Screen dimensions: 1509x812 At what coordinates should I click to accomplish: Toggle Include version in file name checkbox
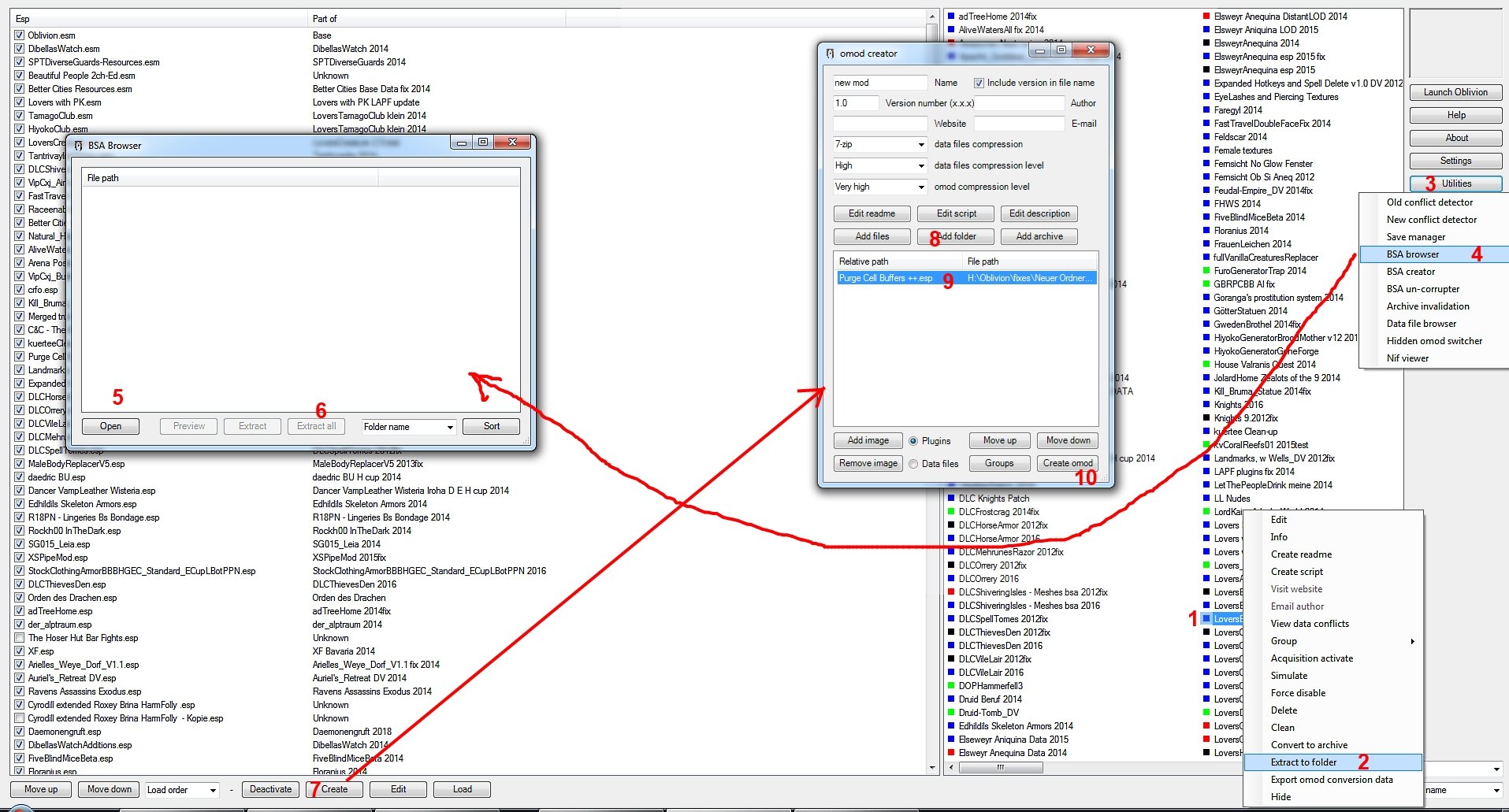tap(979, 83)
